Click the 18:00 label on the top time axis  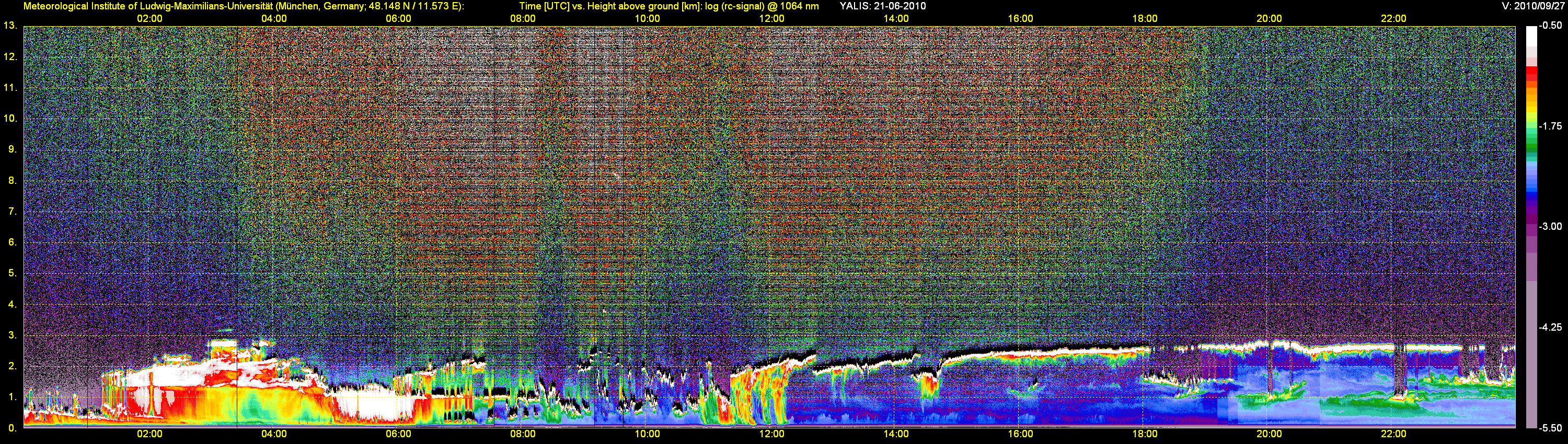pos(1145,19)
